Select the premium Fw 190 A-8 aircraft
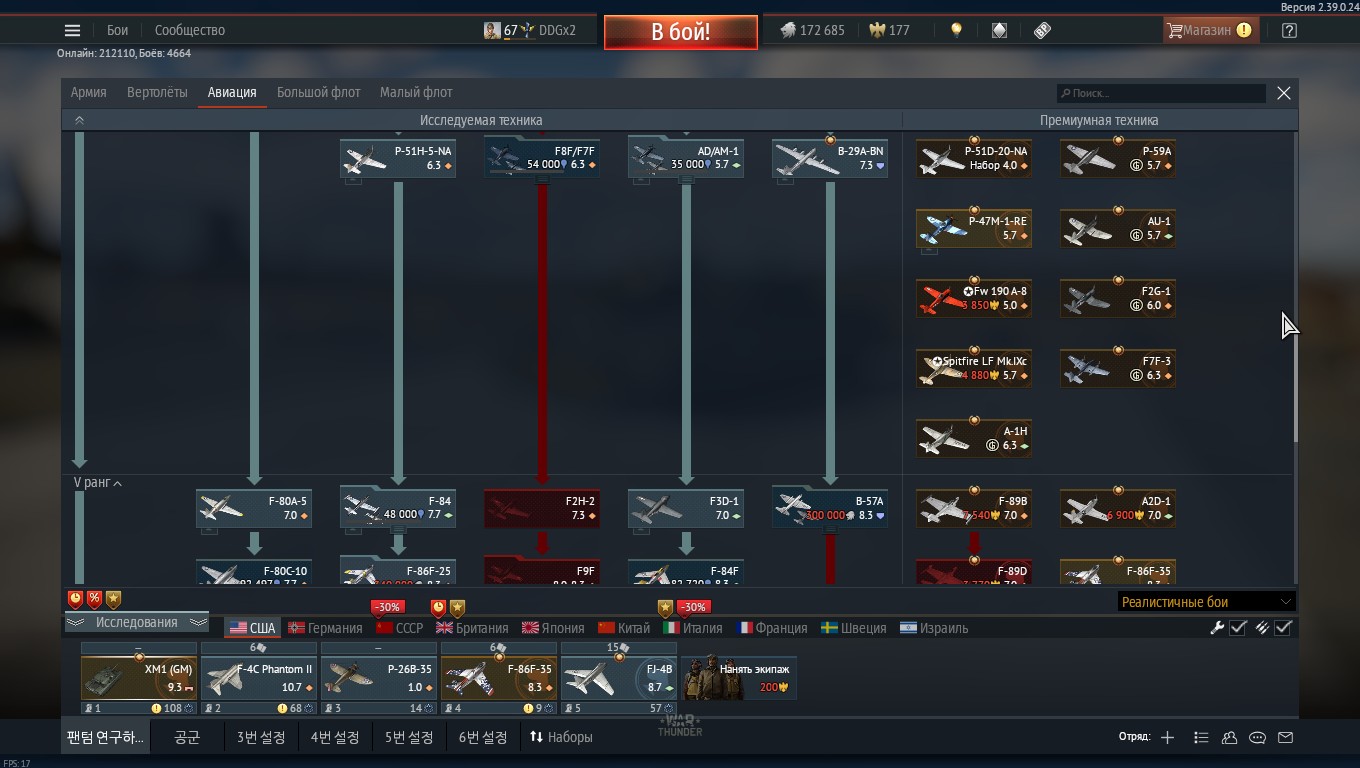The image size is (1360, 768). [974, 298]
